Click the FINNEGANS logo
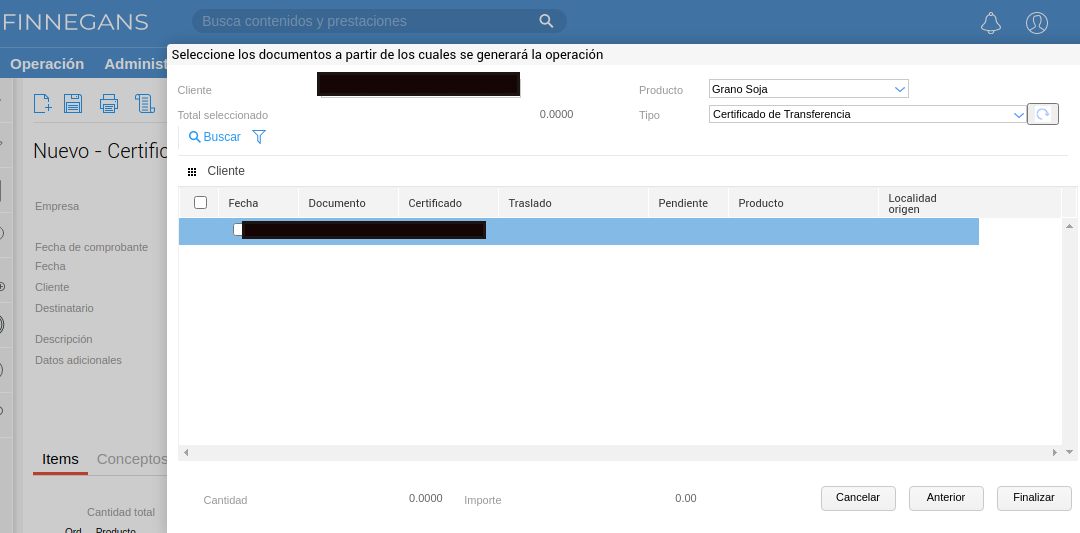This screenshot has width=1080, height=533. pyautogui.click(x=74, y=22)
